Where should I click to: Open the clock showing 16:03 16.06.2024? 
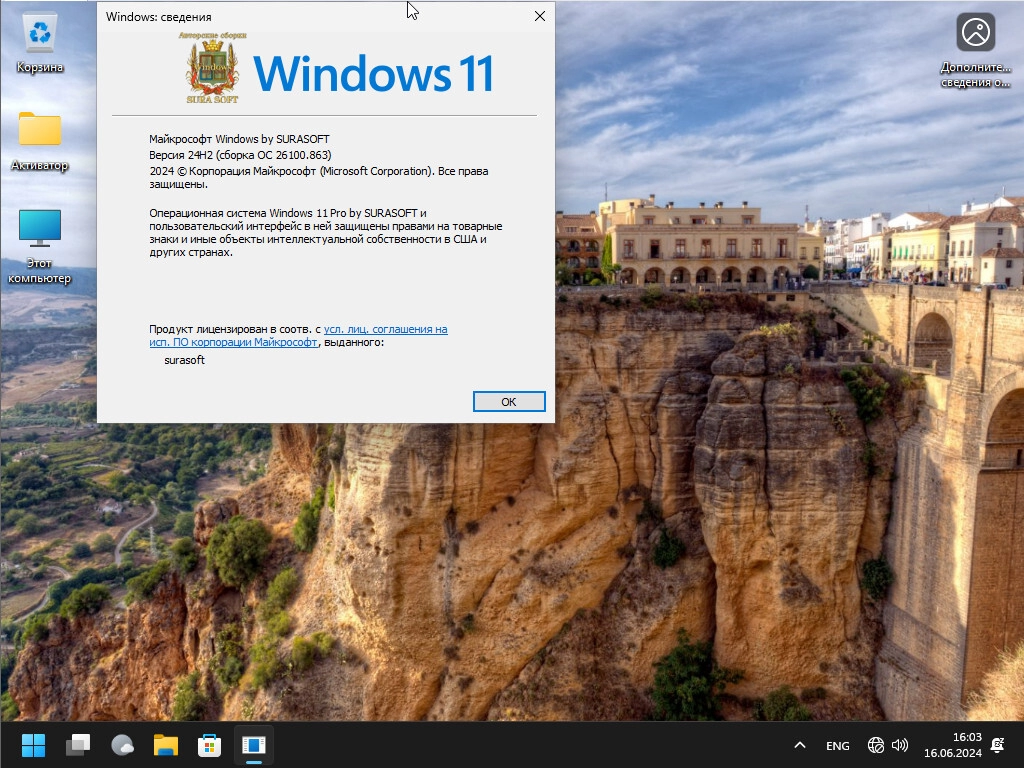[953, 745]
